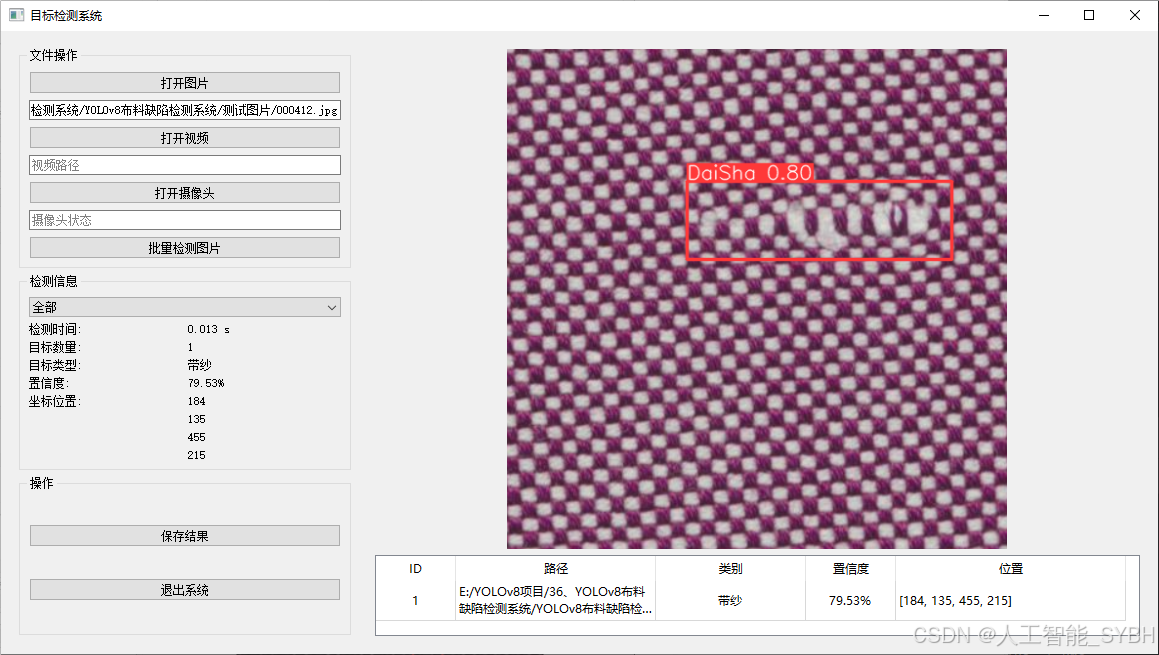Click coordinate value 184 in 检测信息

pos(197,401)
